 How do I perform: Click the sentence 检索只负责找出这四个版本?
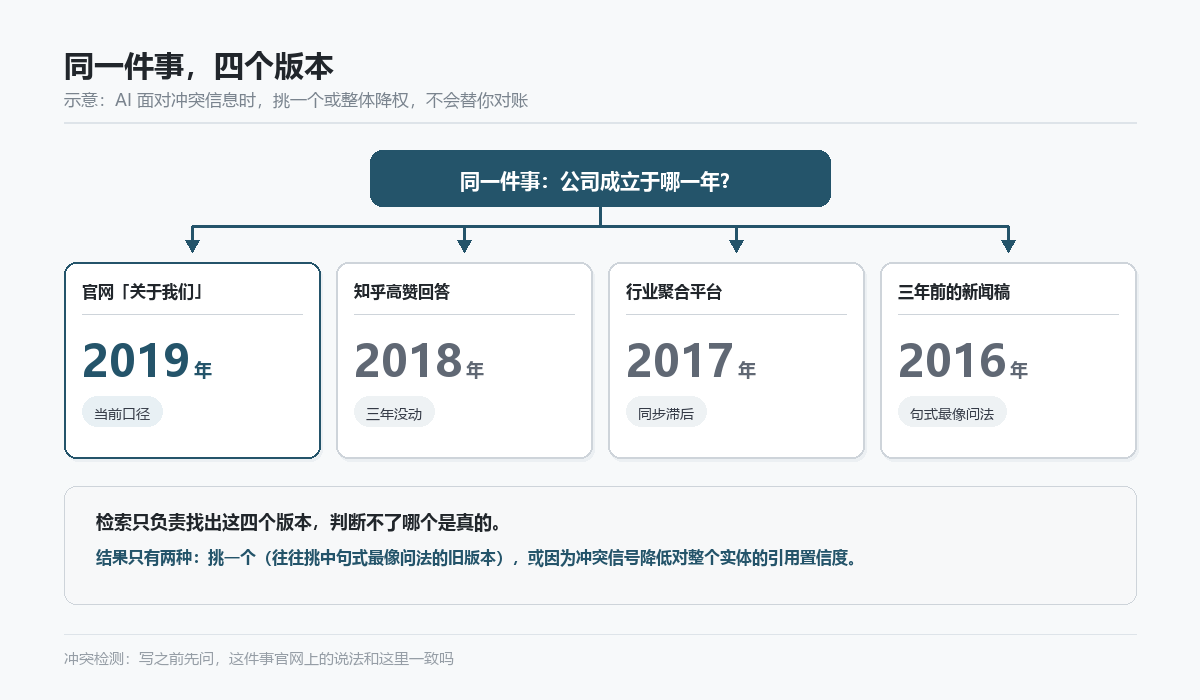[x=298, y=523]
